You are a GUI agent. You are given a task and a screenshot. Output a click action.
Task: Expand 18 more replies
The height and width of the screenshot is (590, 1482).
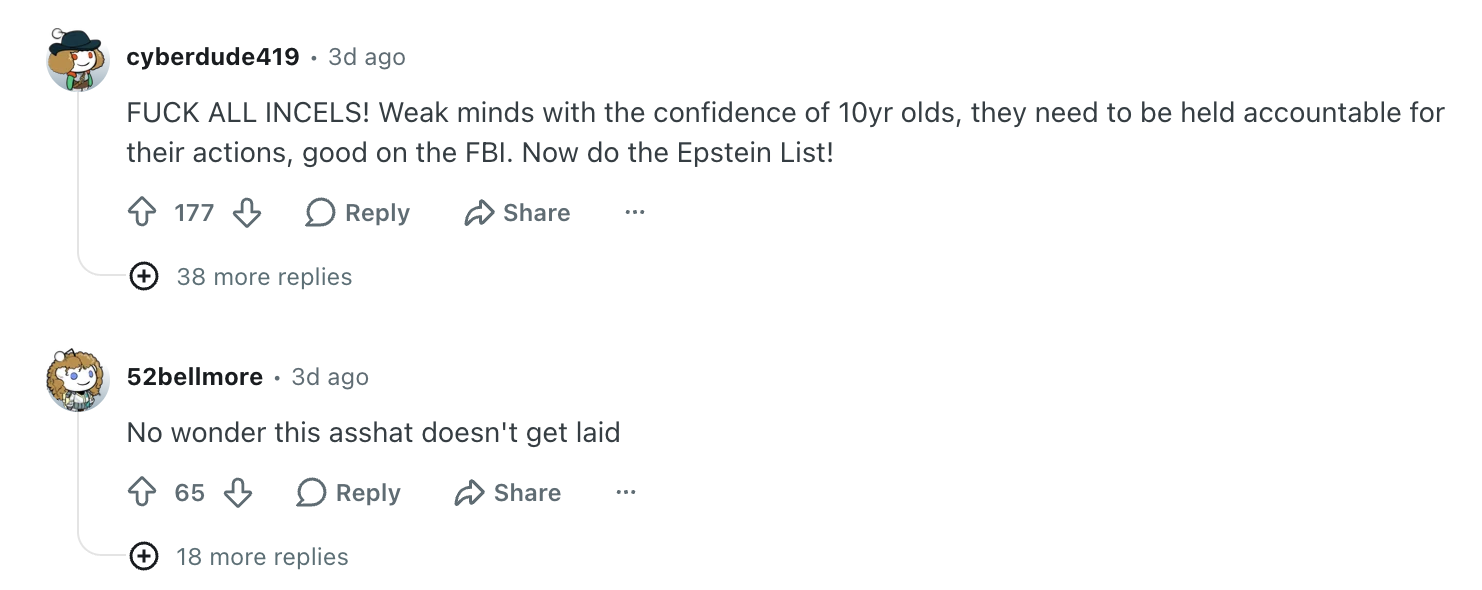(262, 557)
